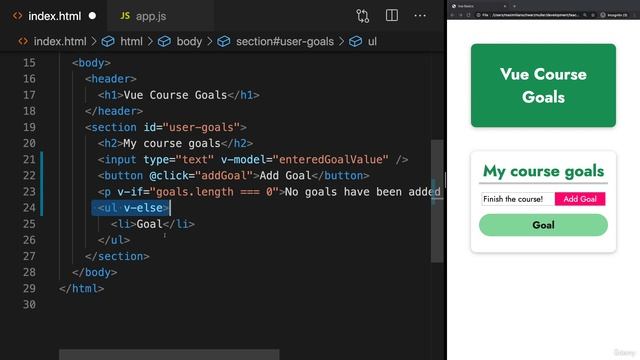The height and width of the screenshot is (360, 640).
Task: Click line number 15 in the gutter
Action: coord(29,63)
